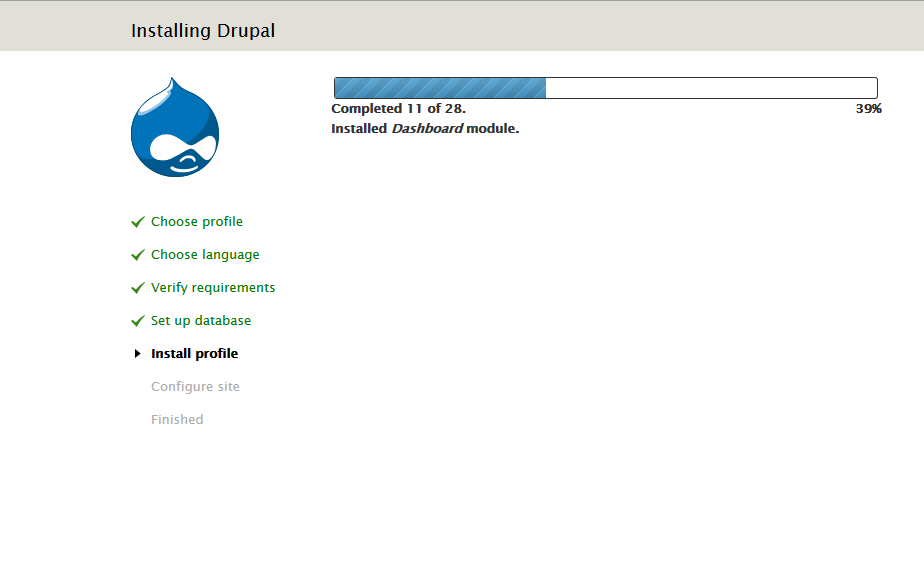Image resolution: width=924 pixels, height=577 pixels.
Task: Select the Set up database step
Action: [201, 321]
